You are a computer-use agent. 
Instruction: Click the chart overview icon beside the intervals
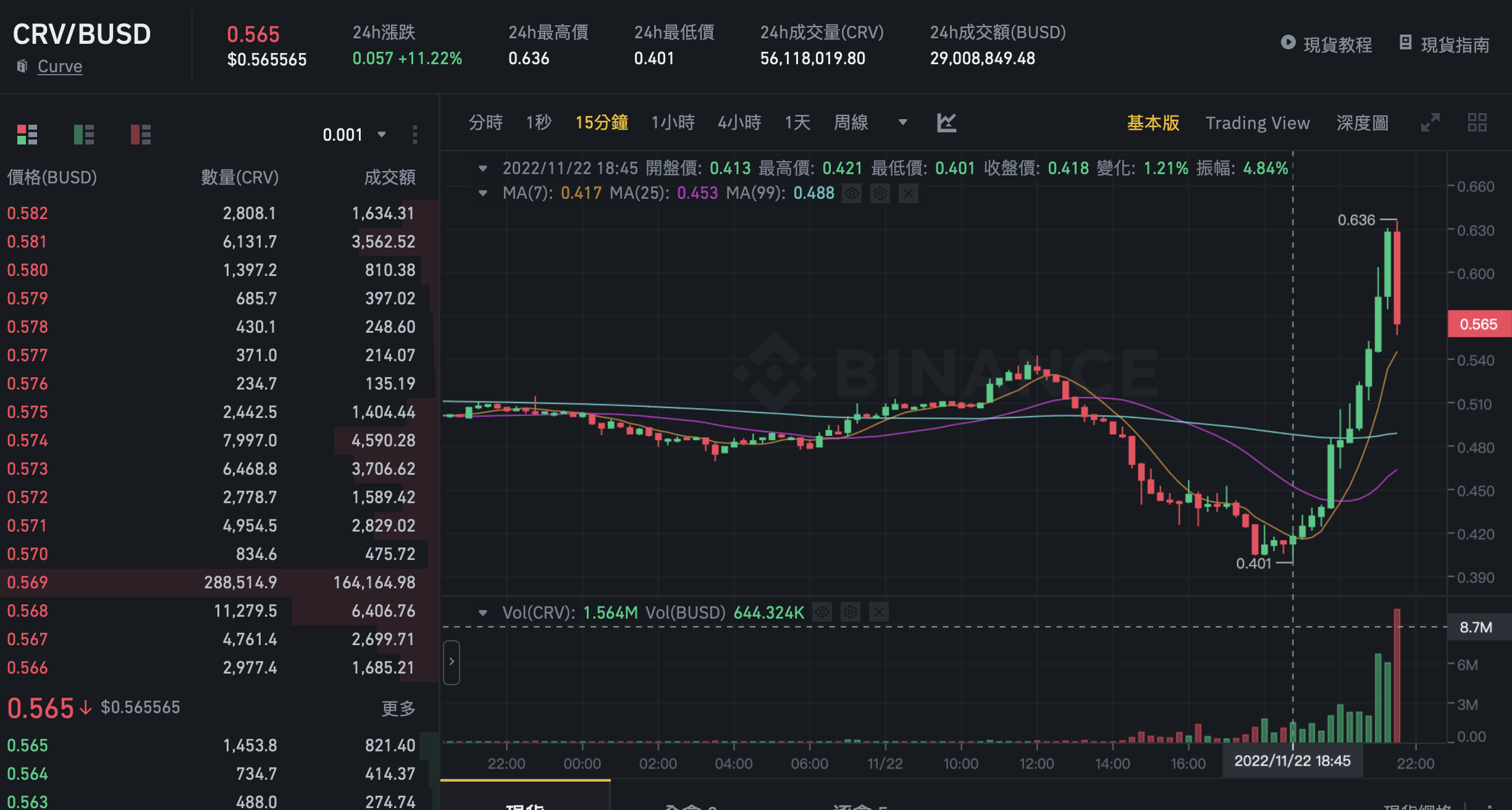[x=946, y=123]
